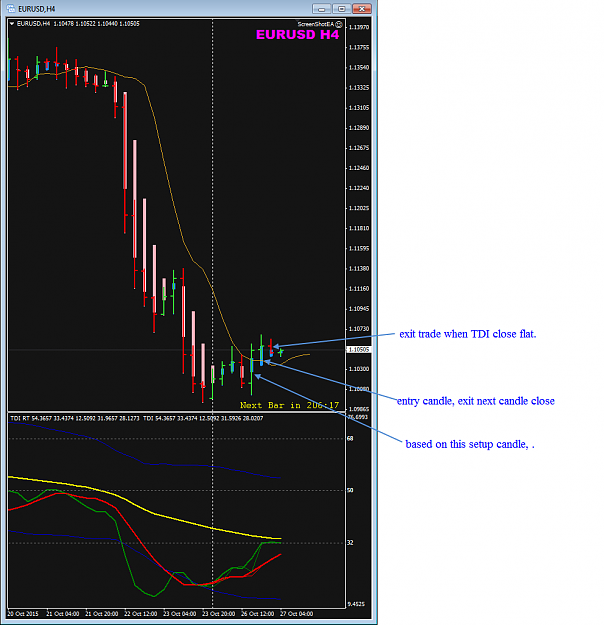Click 'based on this setup candle' note
The image size is (604, 625).
click(470, 444)
